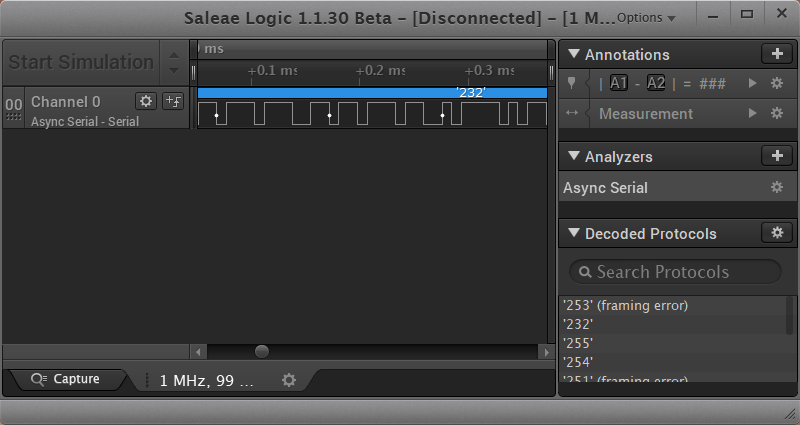Open Decoded Protocols settings gear
Viewport: 800px width, 425px height.
(777, 233)
